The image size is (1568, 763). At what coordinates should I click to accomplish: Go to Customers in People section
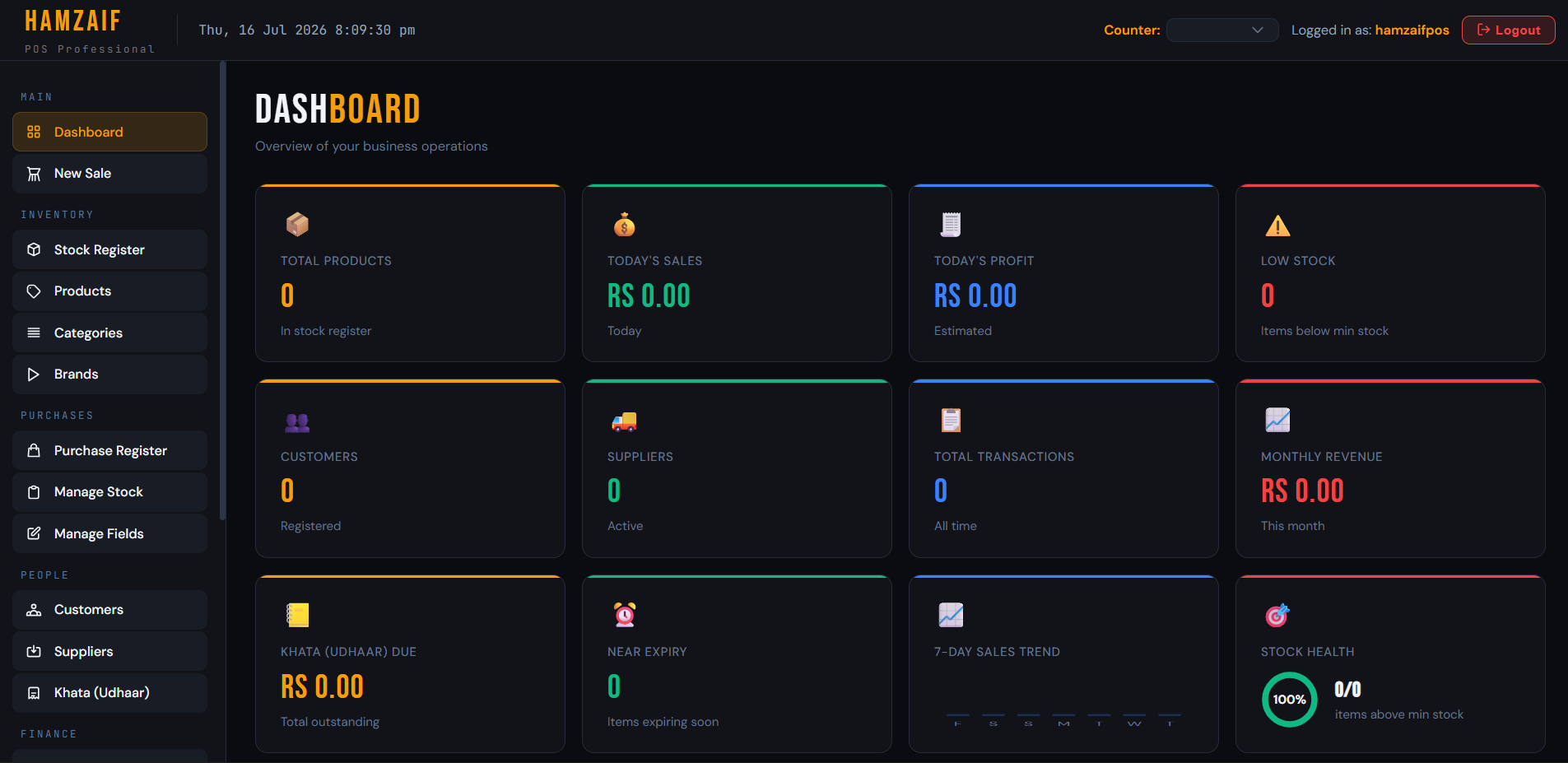pyautogui.click(x=109, y=610)
